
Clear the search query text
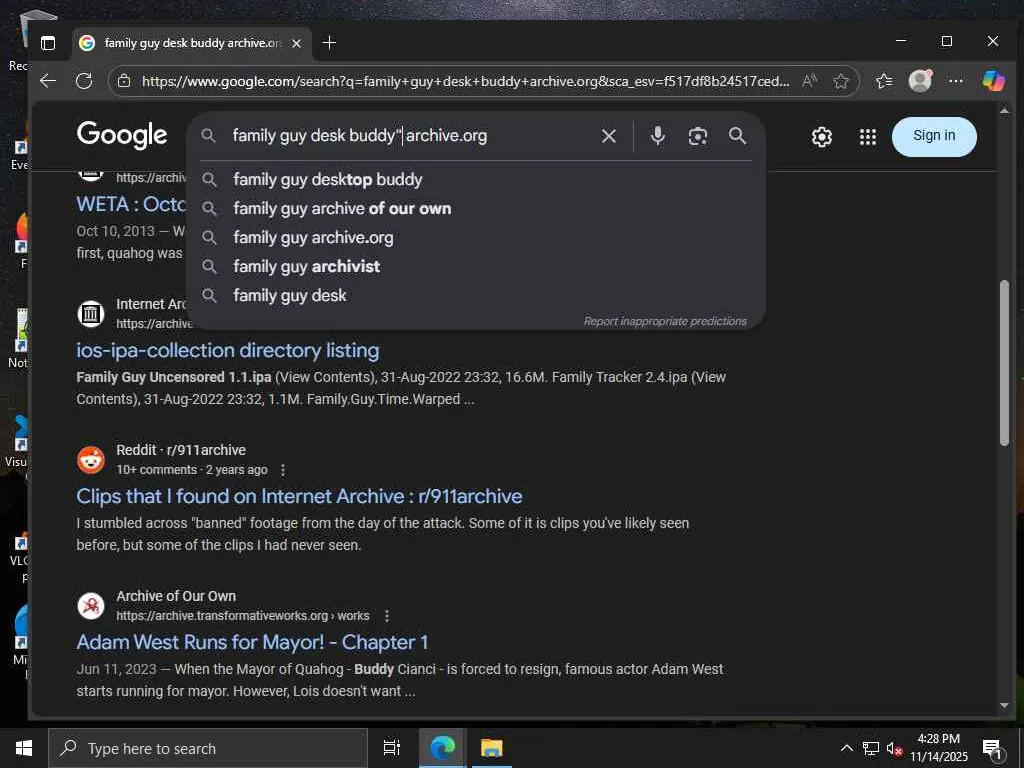point(609,136)
